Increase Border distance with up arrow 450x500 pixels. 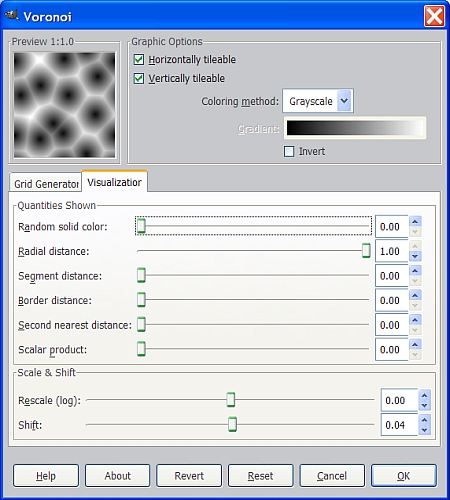pos(415,295)
